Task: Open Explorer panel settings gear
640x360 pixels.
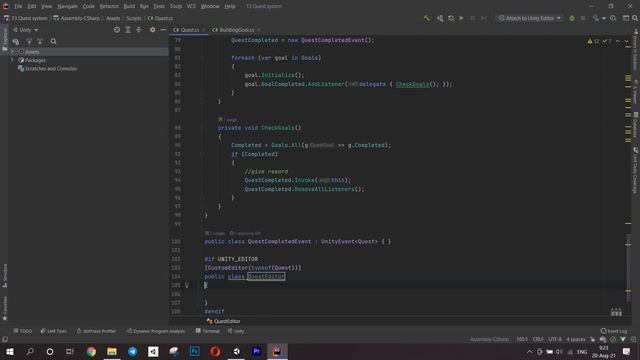Action: click(x=152, y=30)
